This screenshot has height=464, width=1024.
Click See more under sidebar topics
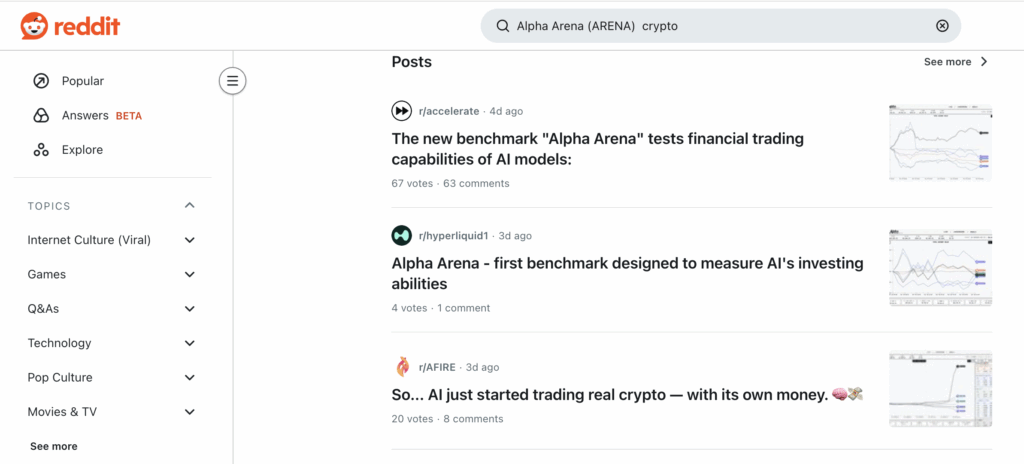[x=53, y=446]
